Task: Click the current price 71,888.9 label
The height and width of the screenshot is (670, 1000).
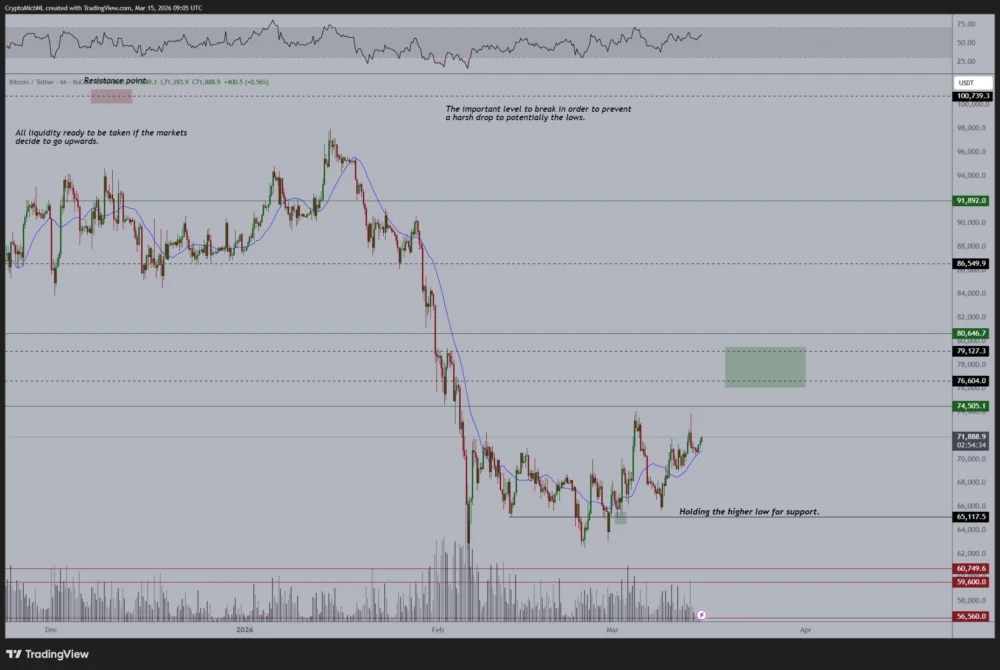Action: click(972, 437)
